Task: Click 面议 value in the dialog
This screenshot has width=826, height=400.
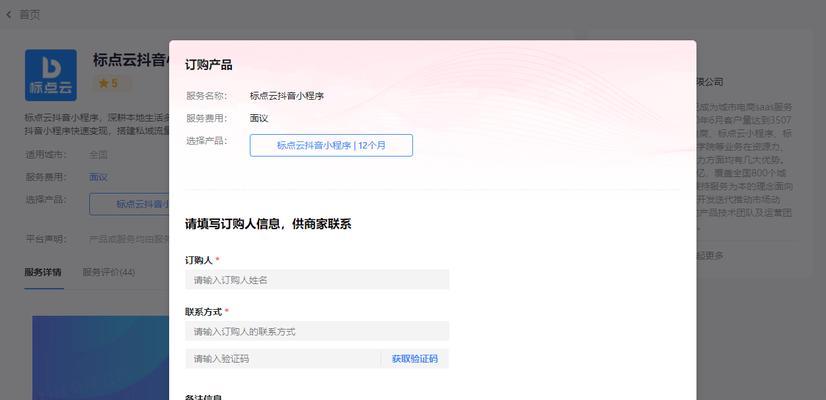Action: tap(259, 119)
